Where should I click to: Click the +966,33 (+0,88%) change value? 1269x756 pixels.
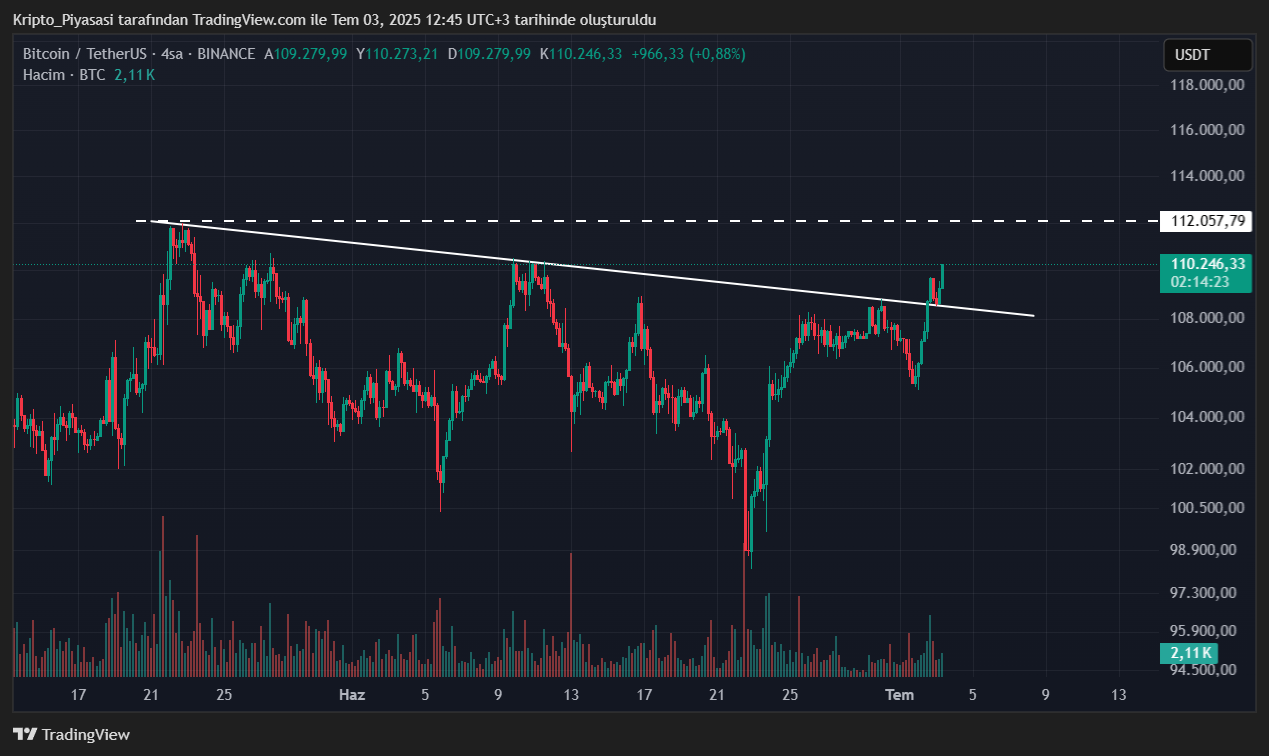click(688, 54)
